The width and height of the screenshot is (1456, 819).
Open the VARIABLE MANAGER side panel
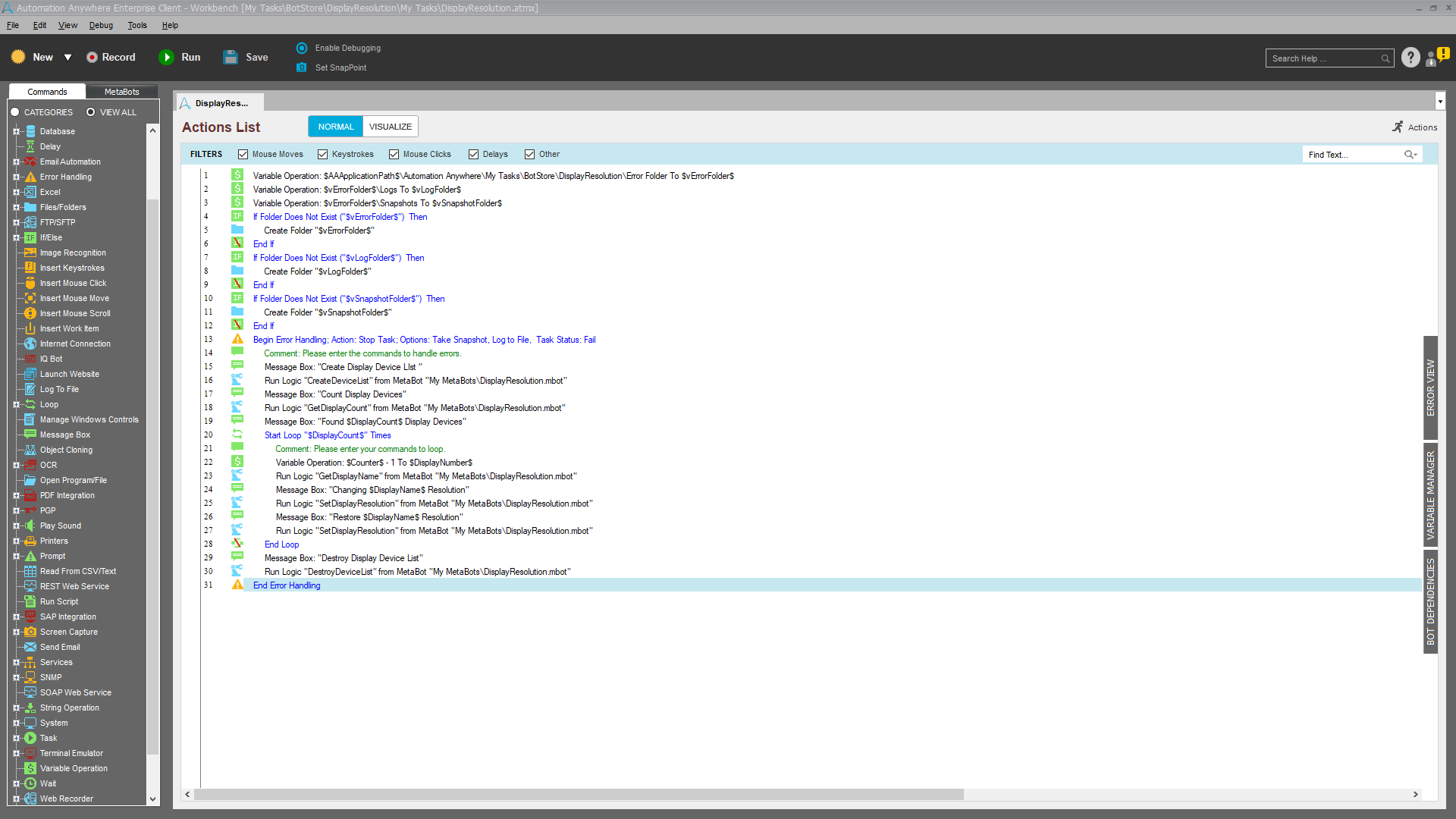pyautogui.click(x=1430, y=494)
